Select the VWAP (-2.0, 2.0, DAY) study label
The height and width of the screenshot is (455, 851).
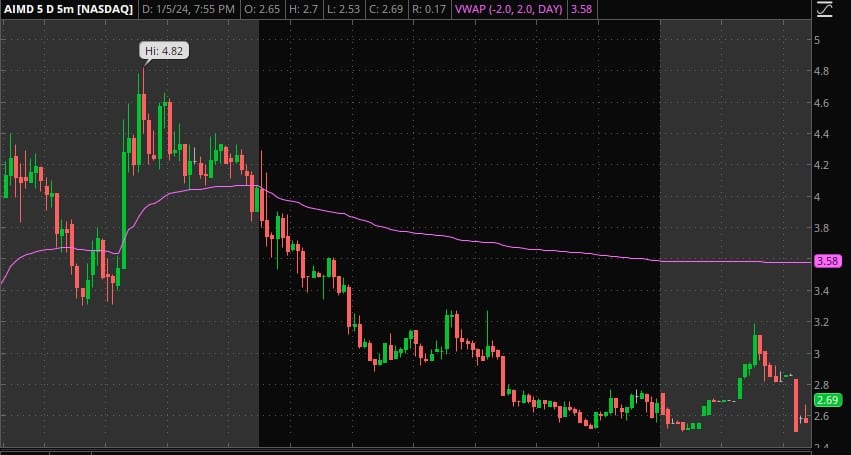coord(509,9)
